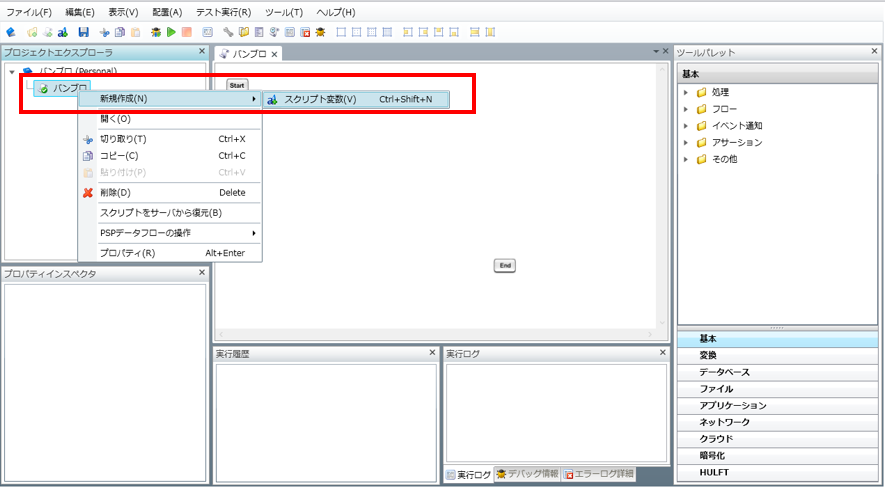
Task: Click the blue floppy disk Save icon
Action: click(x=84, y=32)
